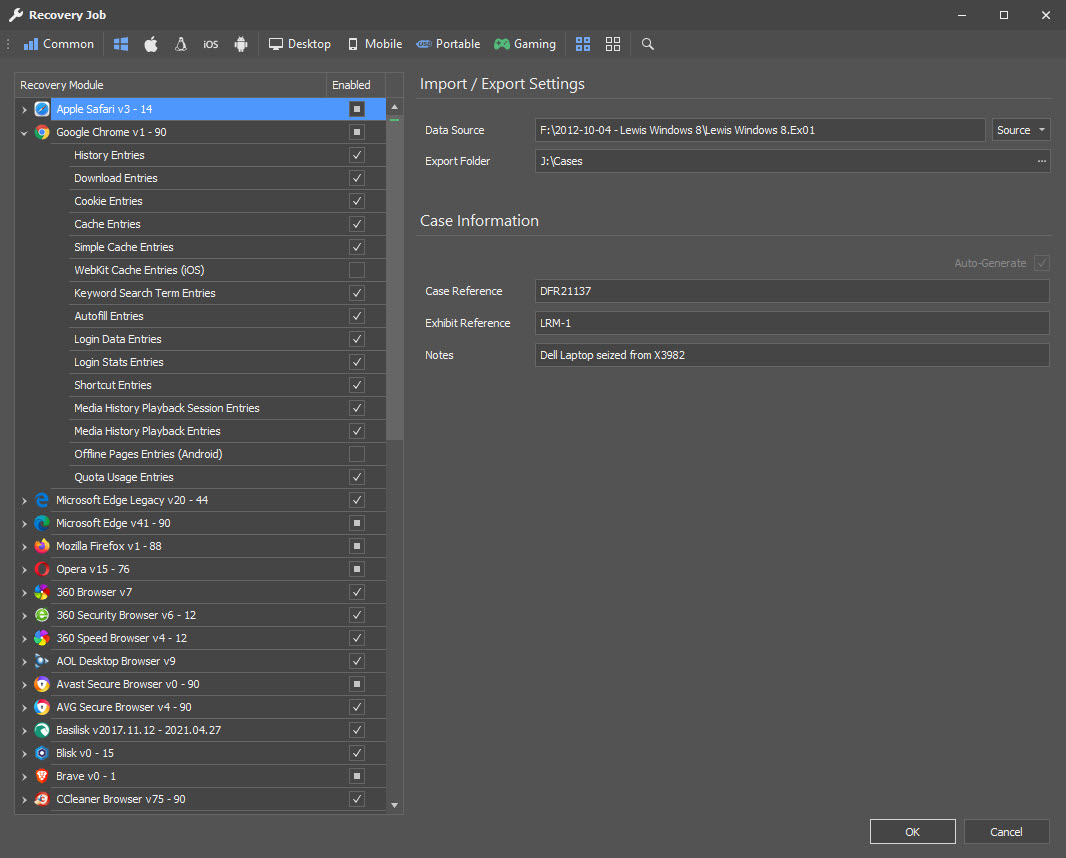Click the Apple Safari compass icon

pos(42,109)
